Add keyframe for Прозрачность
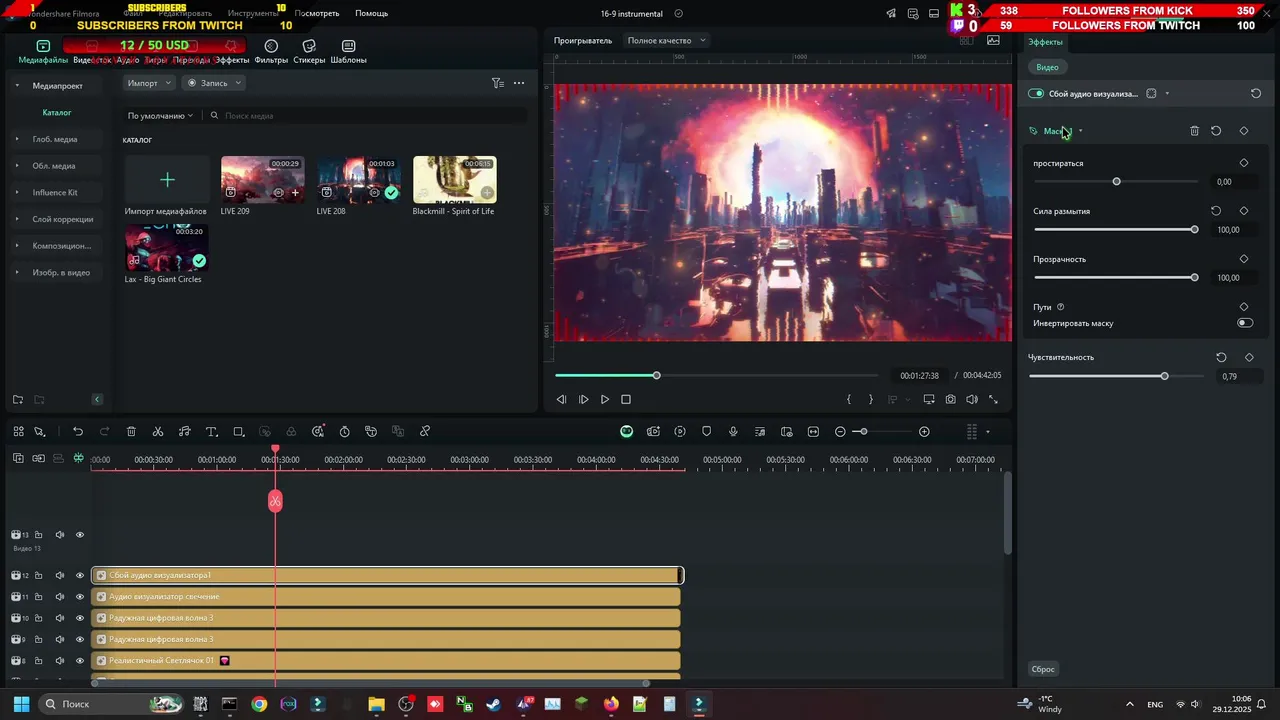This screenshot has width=1280, height=720. pos(1244,259)
